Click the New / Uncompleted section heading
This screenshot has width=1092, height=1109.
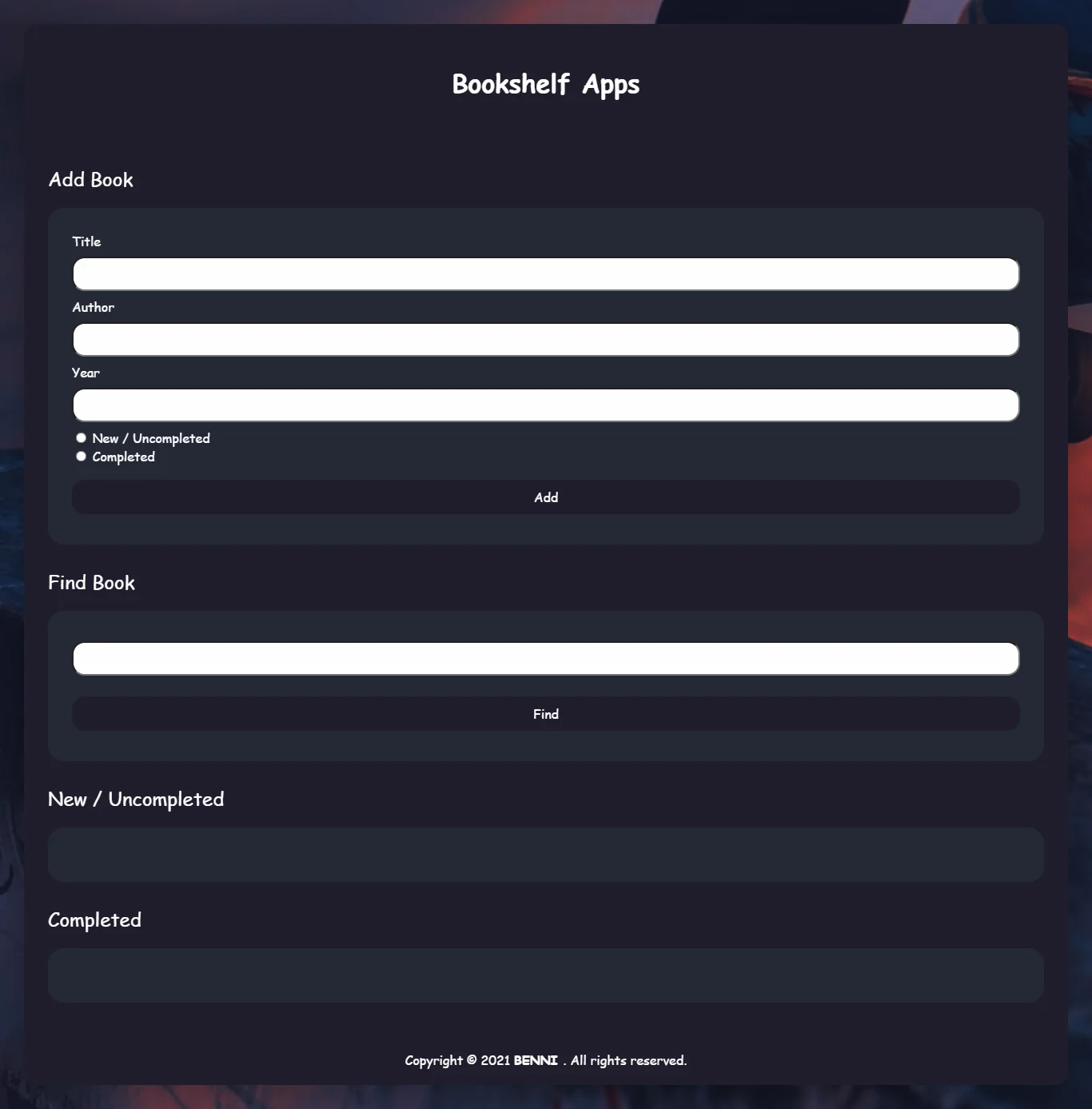[x=136, y=799]
